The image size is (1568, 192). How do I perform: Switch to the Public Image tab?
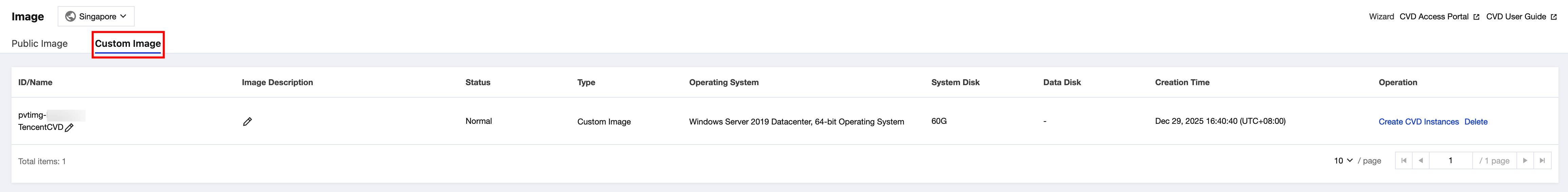pos(40,43)
